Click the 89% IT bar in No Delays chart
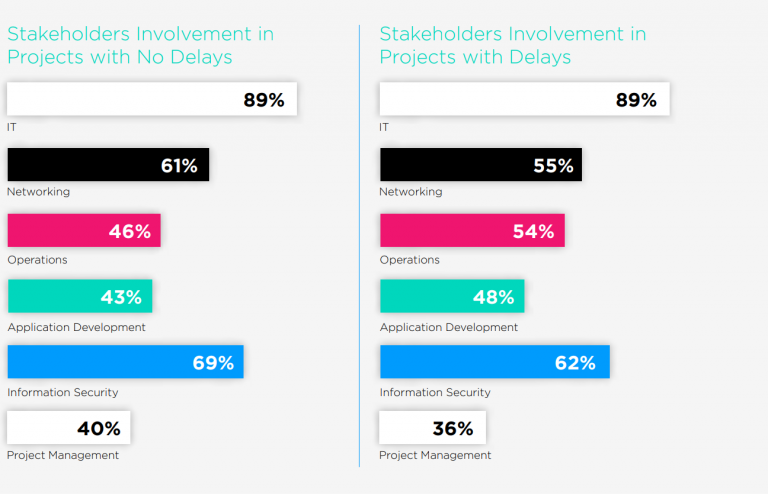Screen dimensions: 768x495 click(x=152, y=99)
